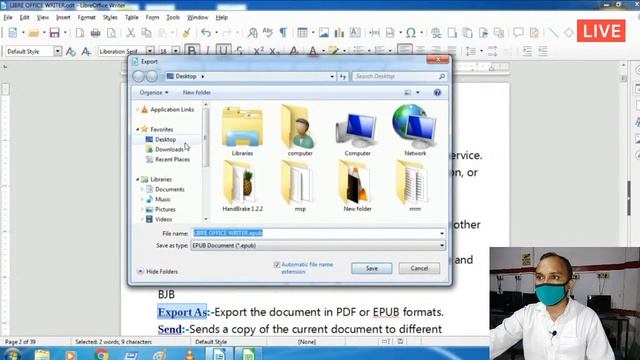This screenshot has width=640, height=360.
Task: Click the Insert Table icon
Action: click(302, 33)
